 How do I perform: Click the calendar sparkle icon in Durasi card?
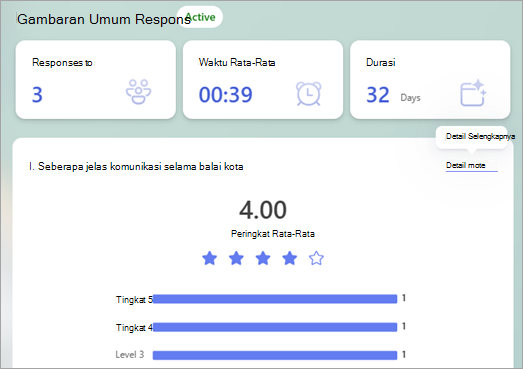click(473, 93)
